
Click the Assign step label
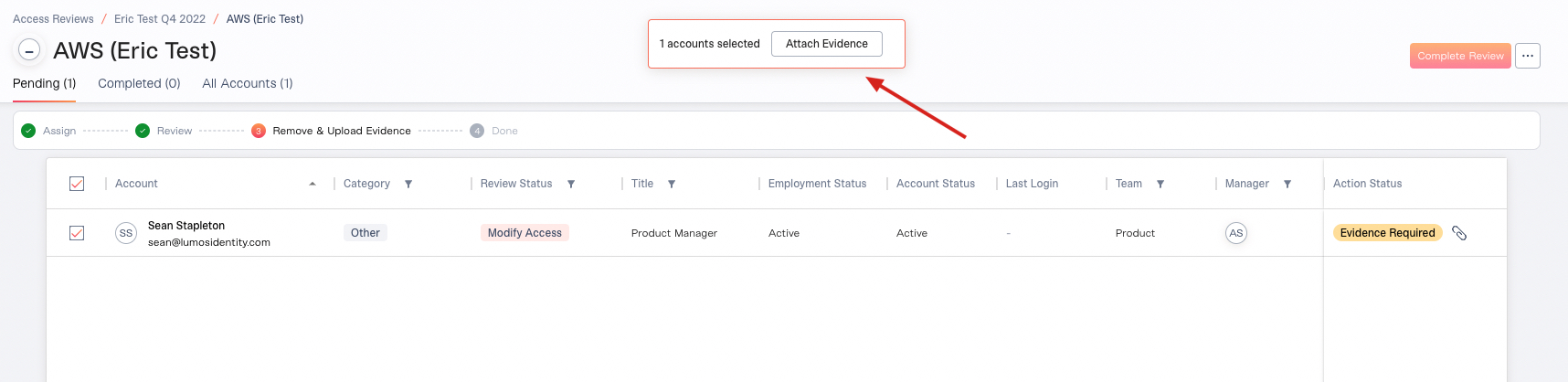click(59, 131)
